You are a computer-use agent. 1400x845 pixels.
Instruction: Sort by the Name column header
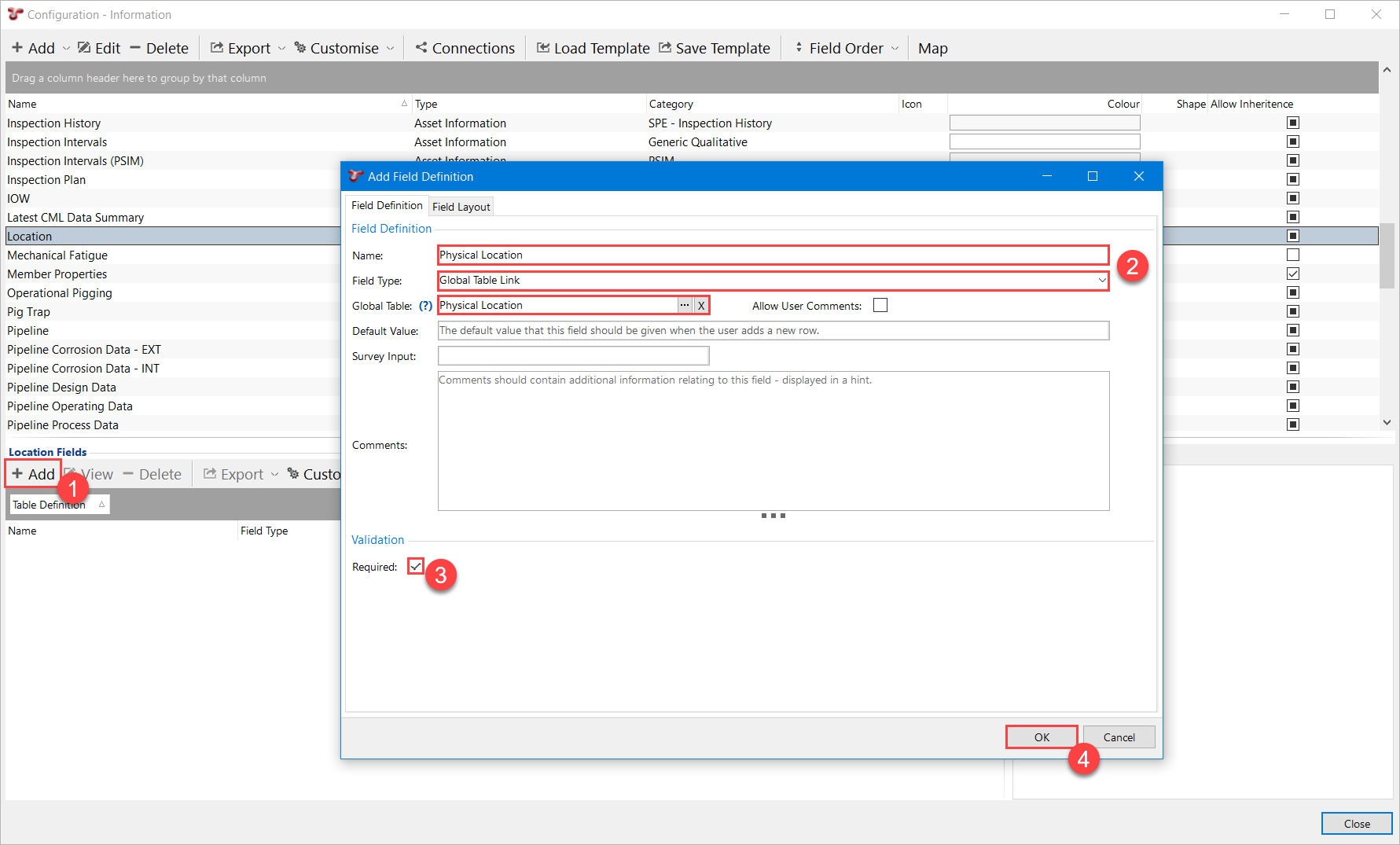[x=208, y=104]
